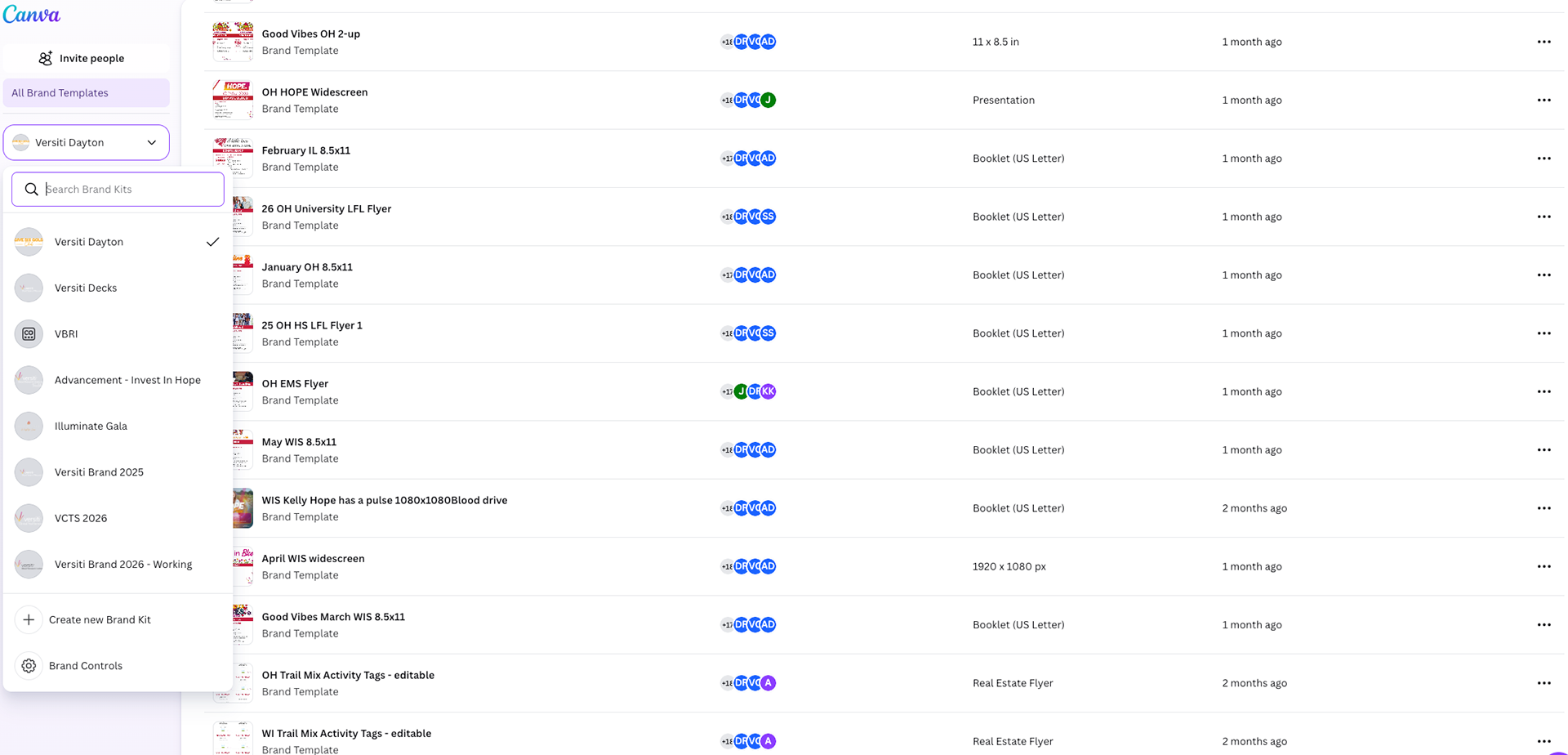Switch to the VBRI brand kit
1568x755 pixels.
(118, 333)
